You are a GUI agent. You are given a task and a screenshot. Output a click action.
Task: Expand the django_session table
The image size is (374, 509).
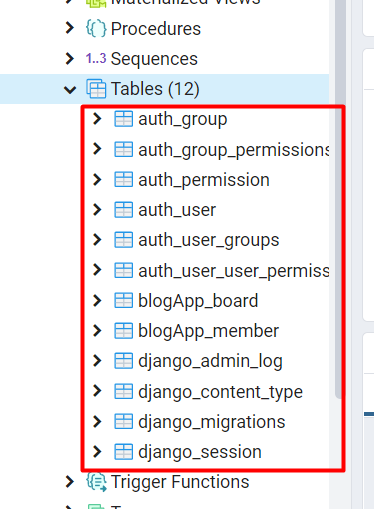click(97, 451)
